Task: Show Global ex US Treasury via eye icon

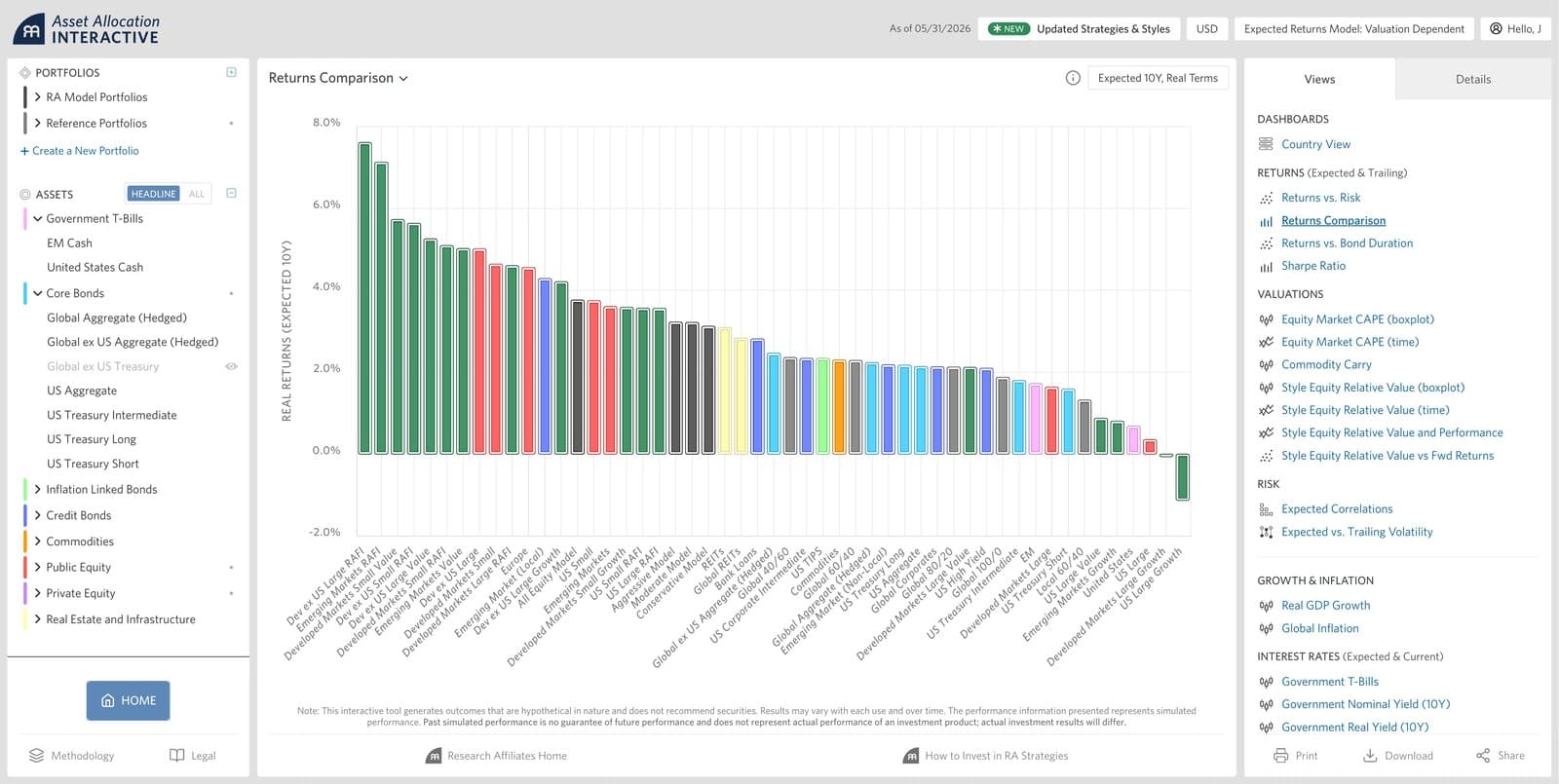Action: point(231,366)
